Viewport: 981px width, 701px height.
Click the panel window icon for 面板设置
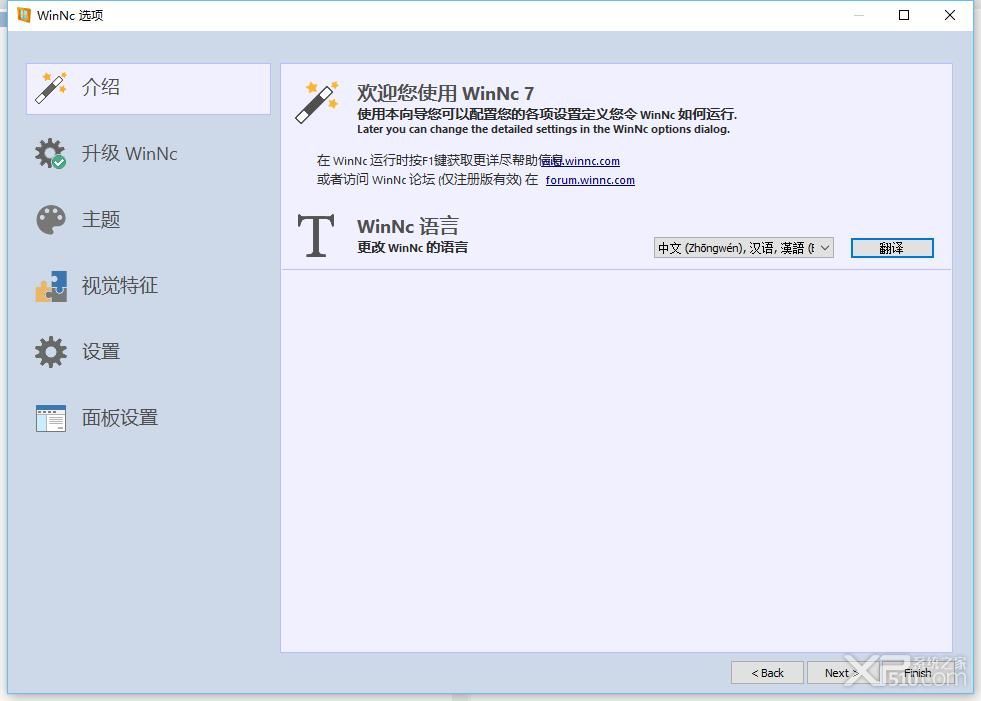point(51,418)
